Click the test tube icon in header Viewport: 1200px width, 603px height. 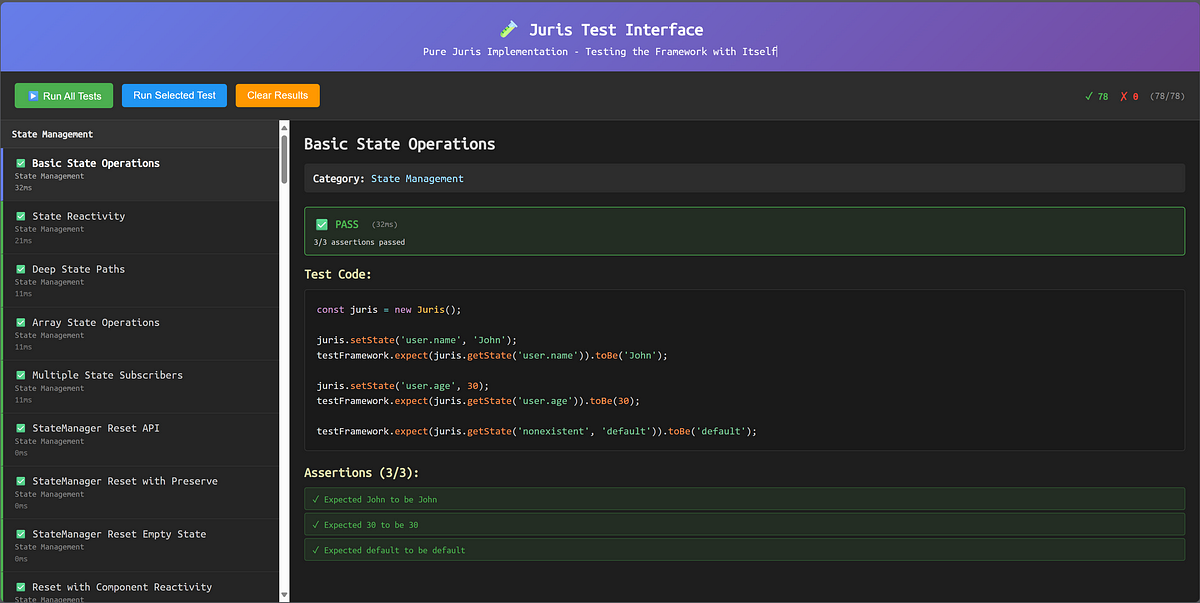(509, 30)
